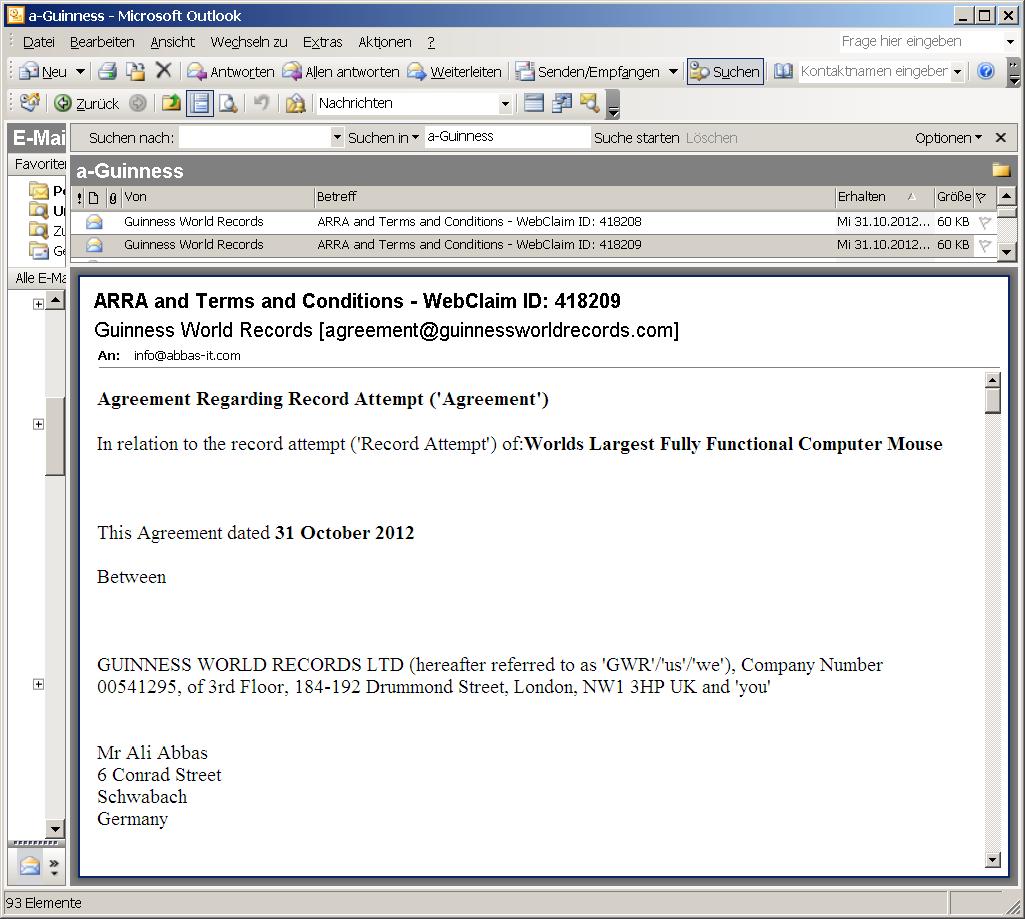Click the Outlook help question mark icon
1025x919 pixels.
[986, 71]
